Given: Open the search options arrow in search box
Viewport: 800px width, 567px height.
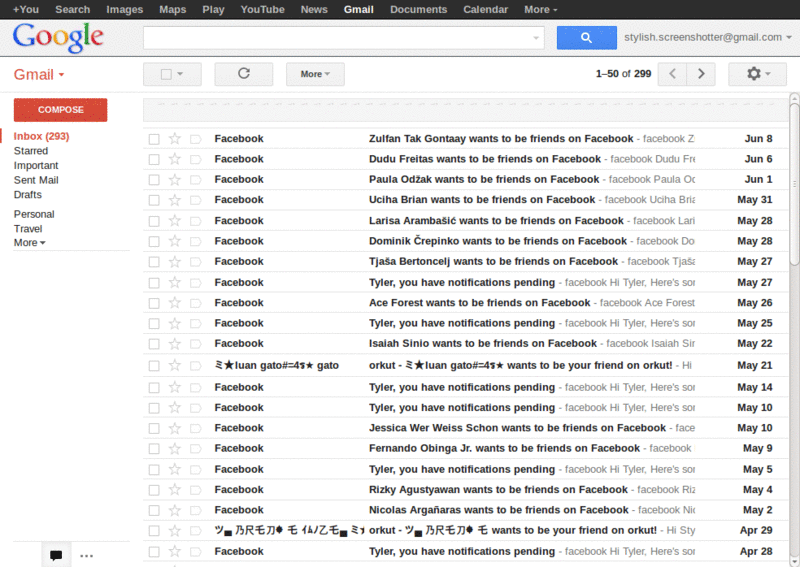Looking at the screenshot, I should (536, 38).
